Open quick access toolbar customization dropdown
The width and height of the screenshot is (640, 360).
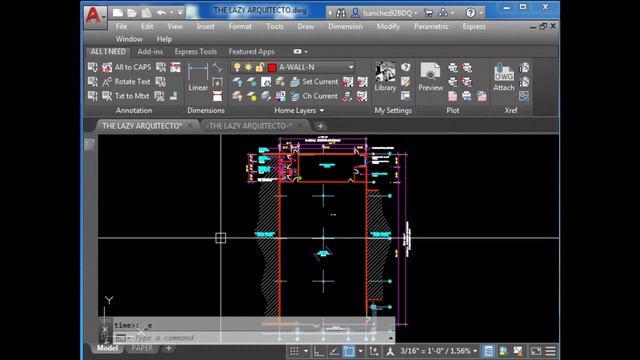[x=180, y=13]
